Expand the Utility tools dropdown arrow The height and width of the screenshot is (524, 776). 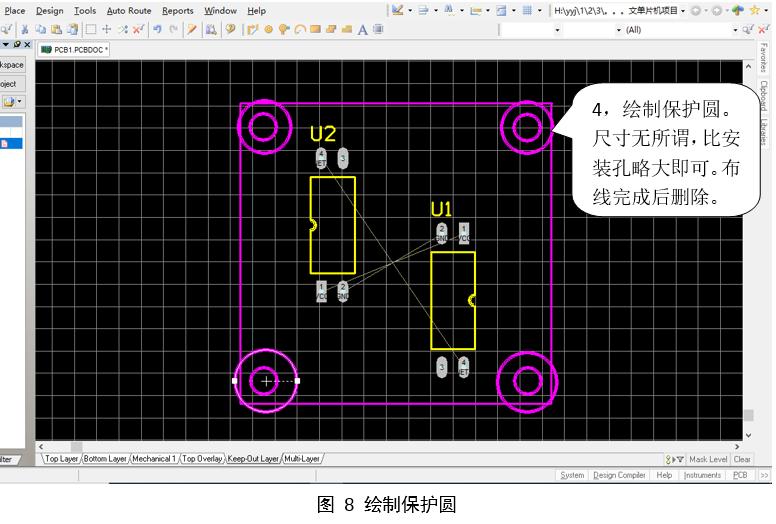tap(410, 11)
